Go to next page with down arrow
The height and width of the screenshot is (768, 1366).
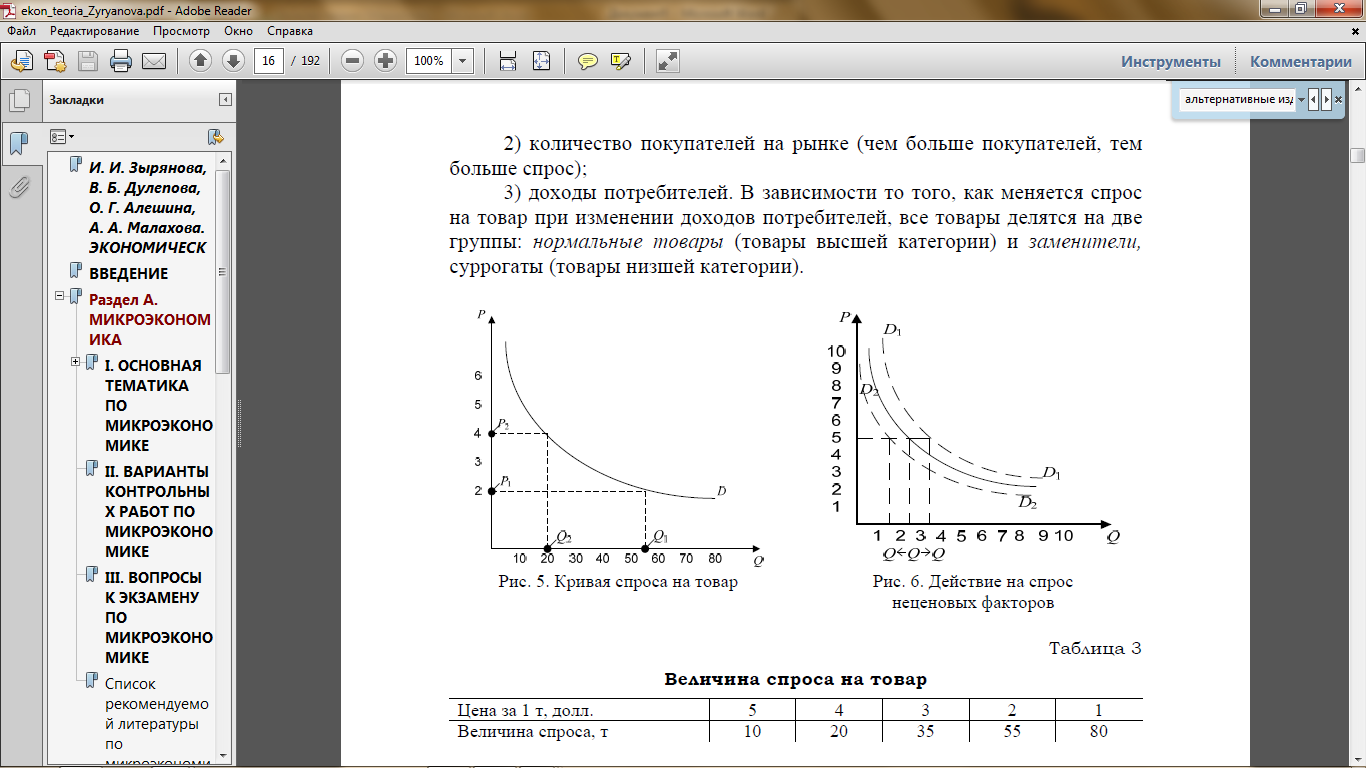pos(233,61)
